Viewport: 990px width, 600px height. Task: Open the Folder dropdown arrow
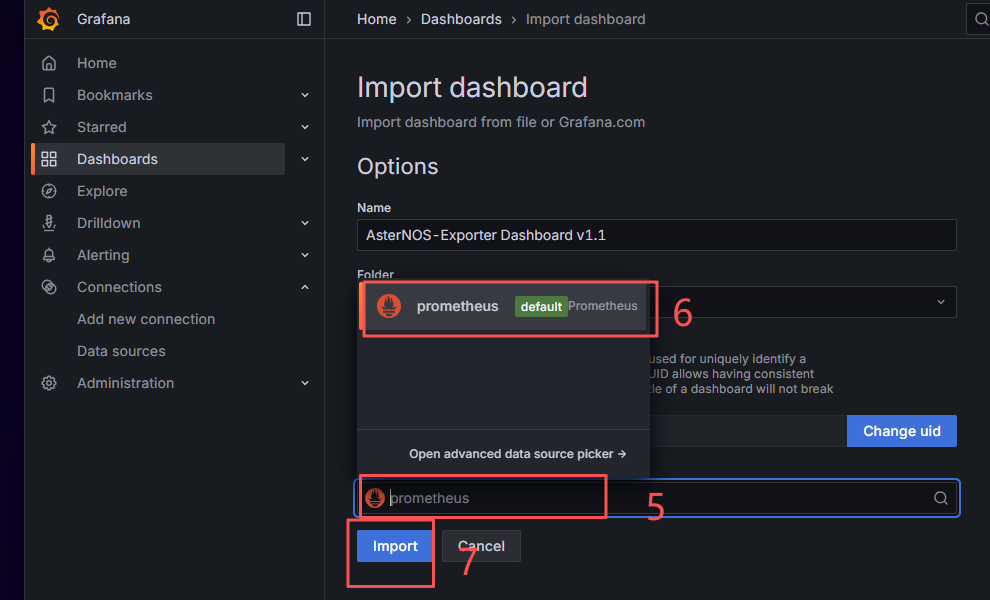click(941, 302)
